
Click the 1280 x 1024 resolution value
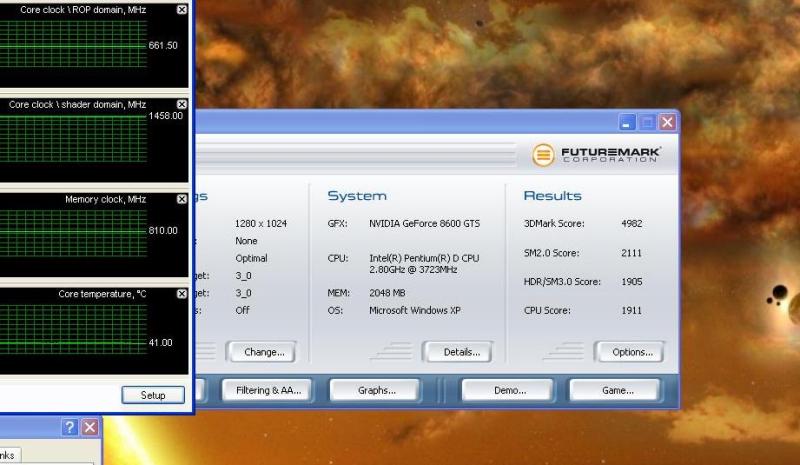click(x=261, y=224)
